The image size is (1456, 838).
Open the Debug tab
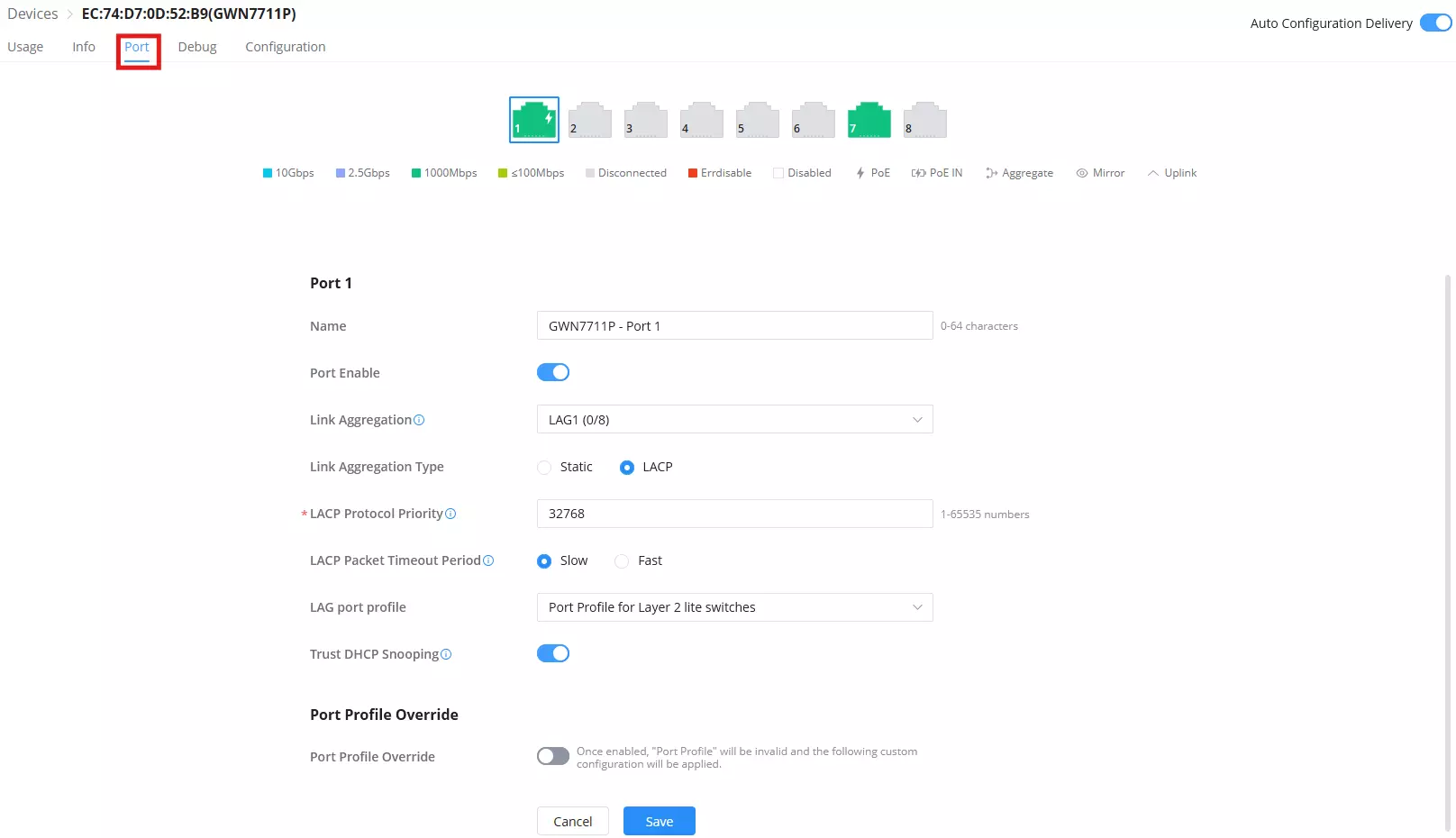197,47
